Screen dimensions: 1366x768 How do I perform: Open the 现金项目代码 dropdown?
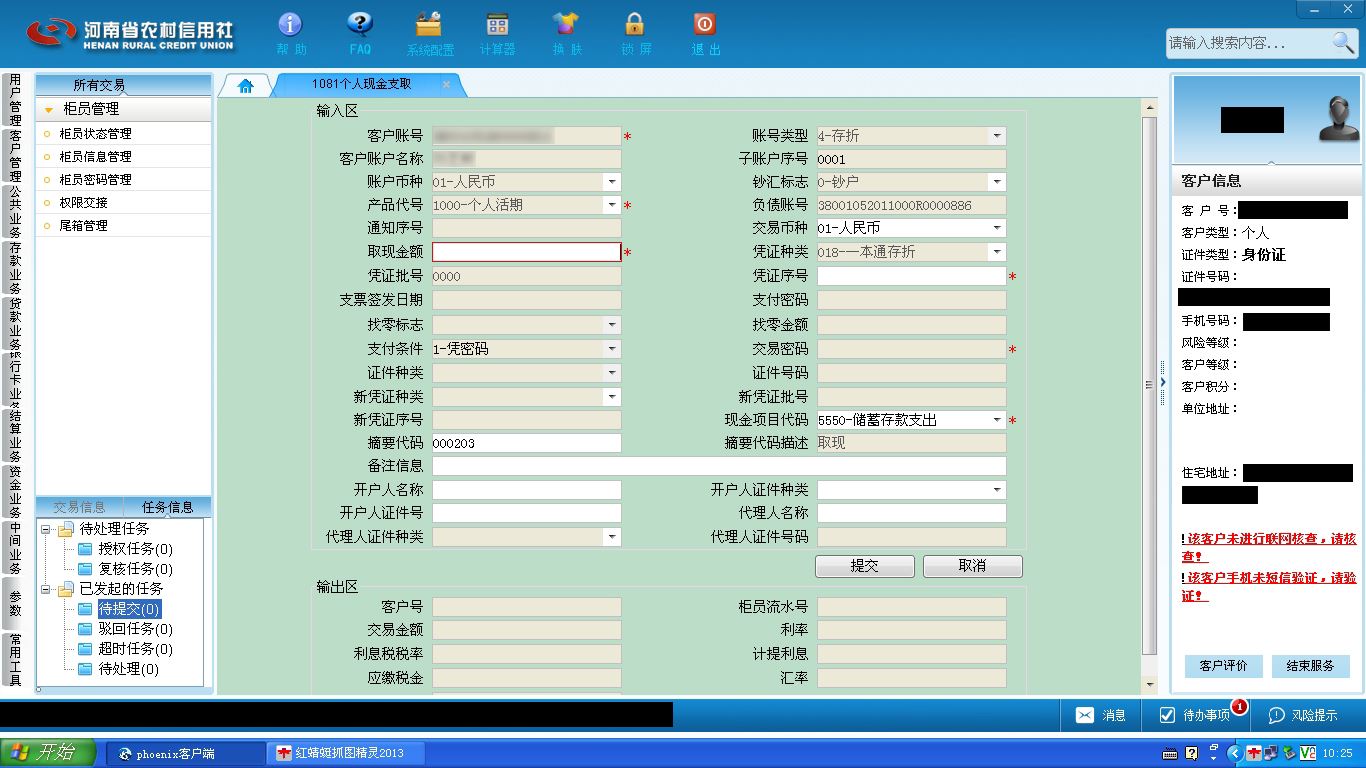997,420
